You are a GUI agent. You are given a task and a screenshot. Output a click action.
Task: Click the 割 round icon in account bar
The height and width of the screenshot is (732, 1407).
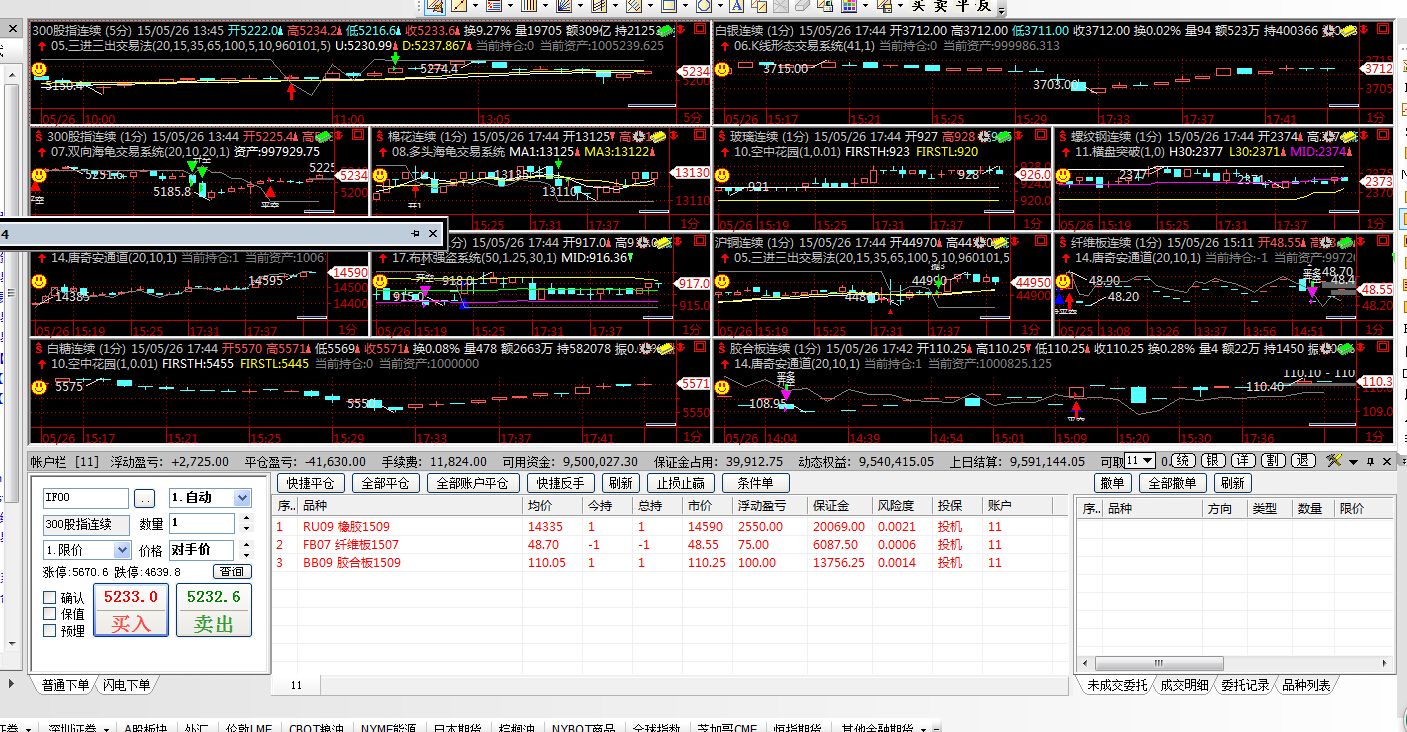click(1273, 461)
